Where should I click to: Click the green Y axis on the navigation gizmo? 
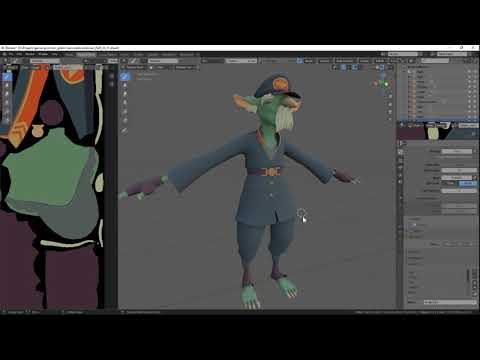[386, 85]
